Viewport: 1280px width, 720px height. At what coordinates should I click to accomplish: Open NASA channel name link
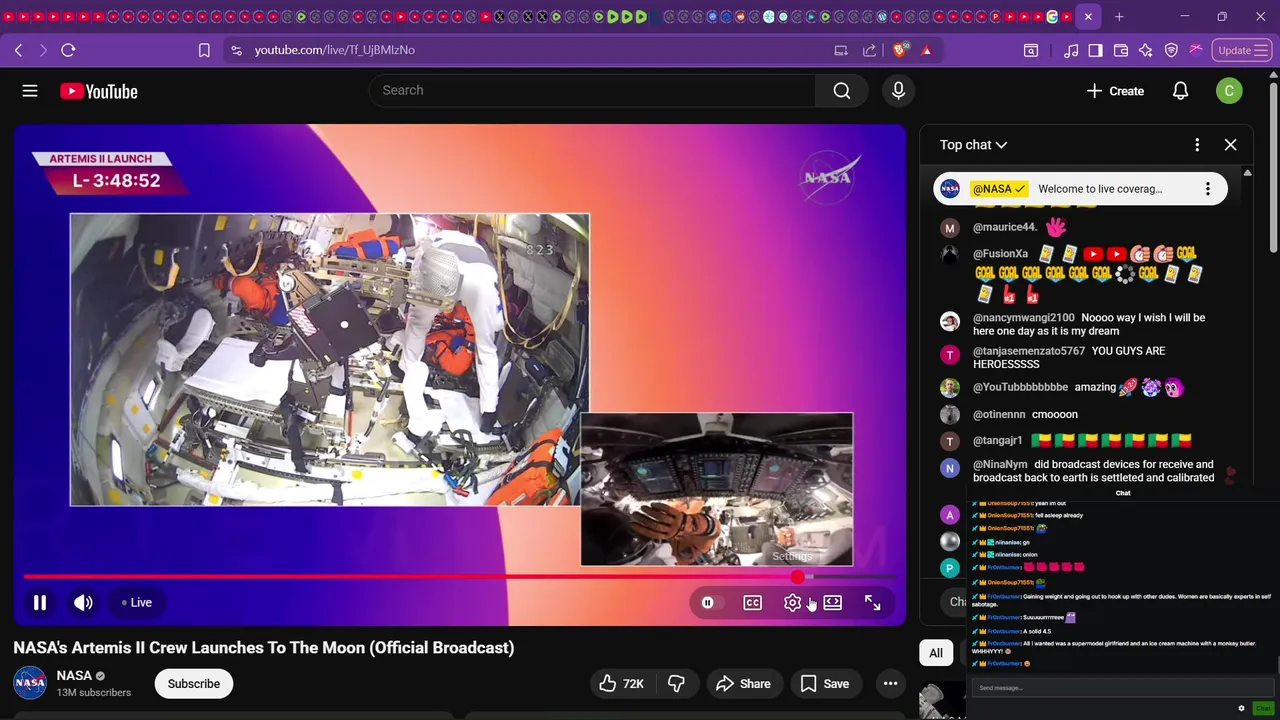coord(74,676)
